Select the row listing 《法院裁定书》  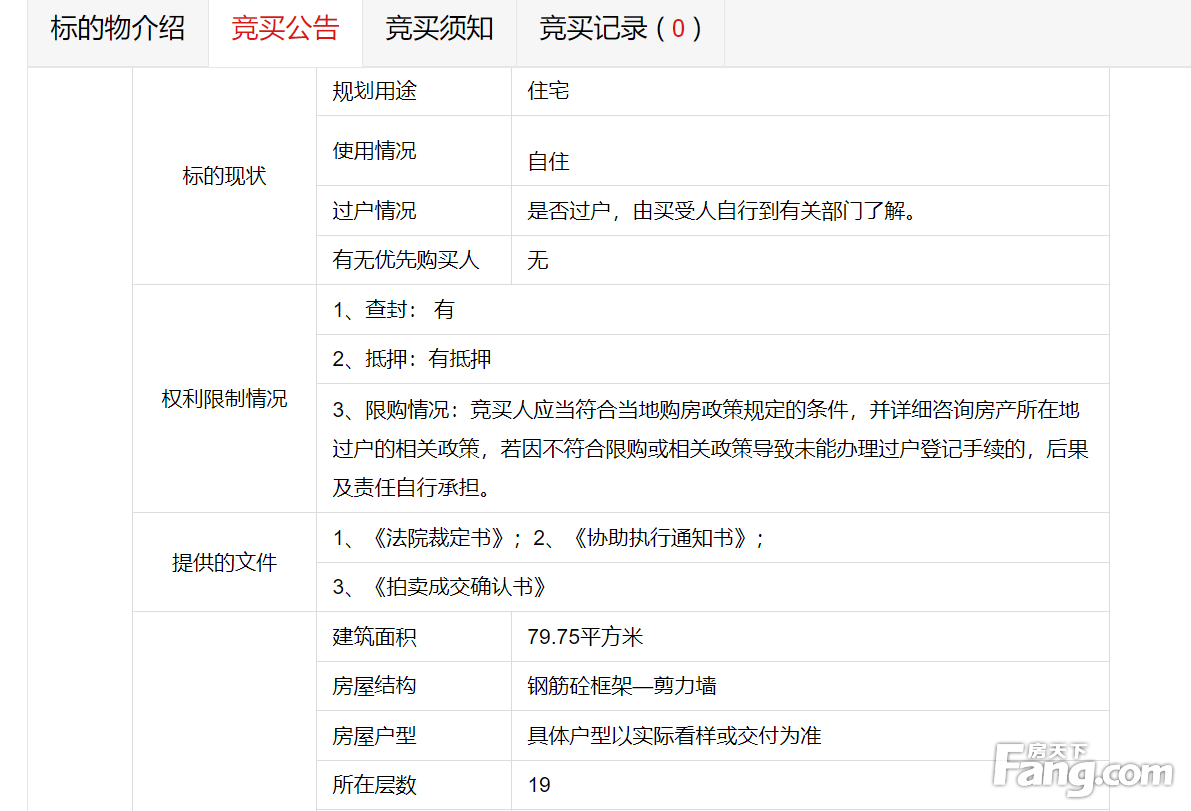click(x=712, y=538)
